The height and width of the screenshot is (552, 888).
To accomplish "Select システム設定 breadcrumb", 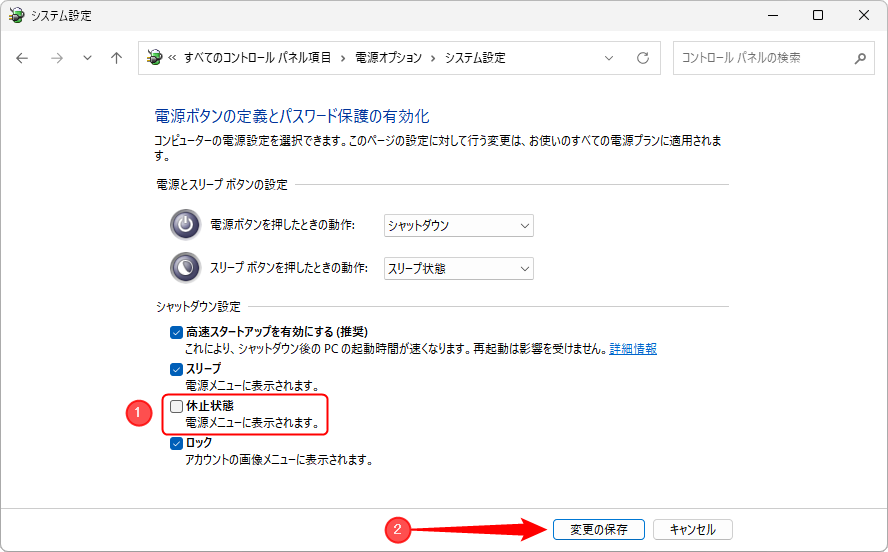I will point(475,58).
